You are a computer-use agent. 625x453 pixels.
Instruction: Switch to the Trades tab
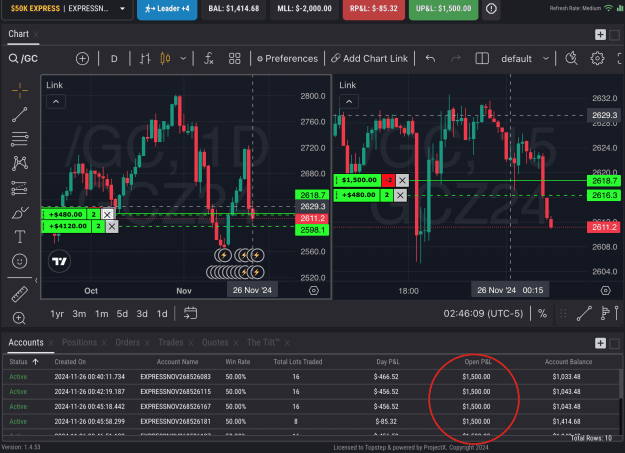tap(171, 343)
